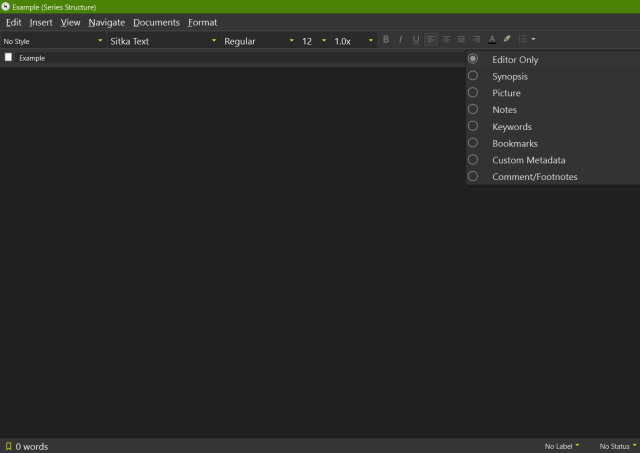Click the highlighter pen icon
This screenshot has height=453, width=640.
[x=507, y=40]
